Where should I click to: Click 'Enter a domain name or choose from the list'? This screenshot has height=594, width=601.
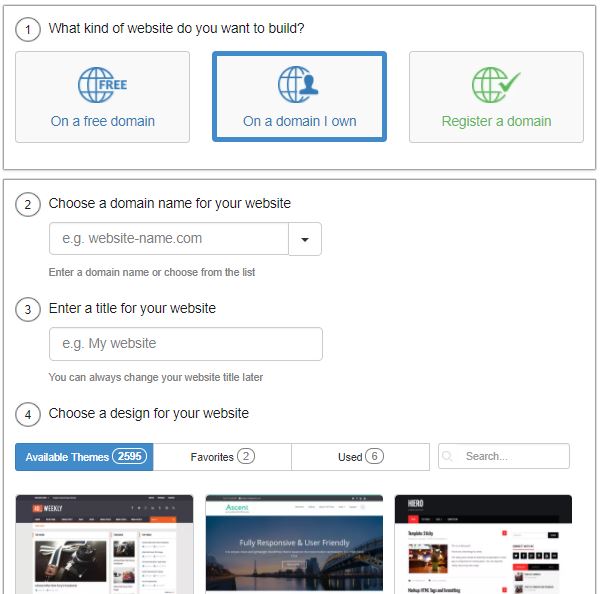tap(152, 272)
